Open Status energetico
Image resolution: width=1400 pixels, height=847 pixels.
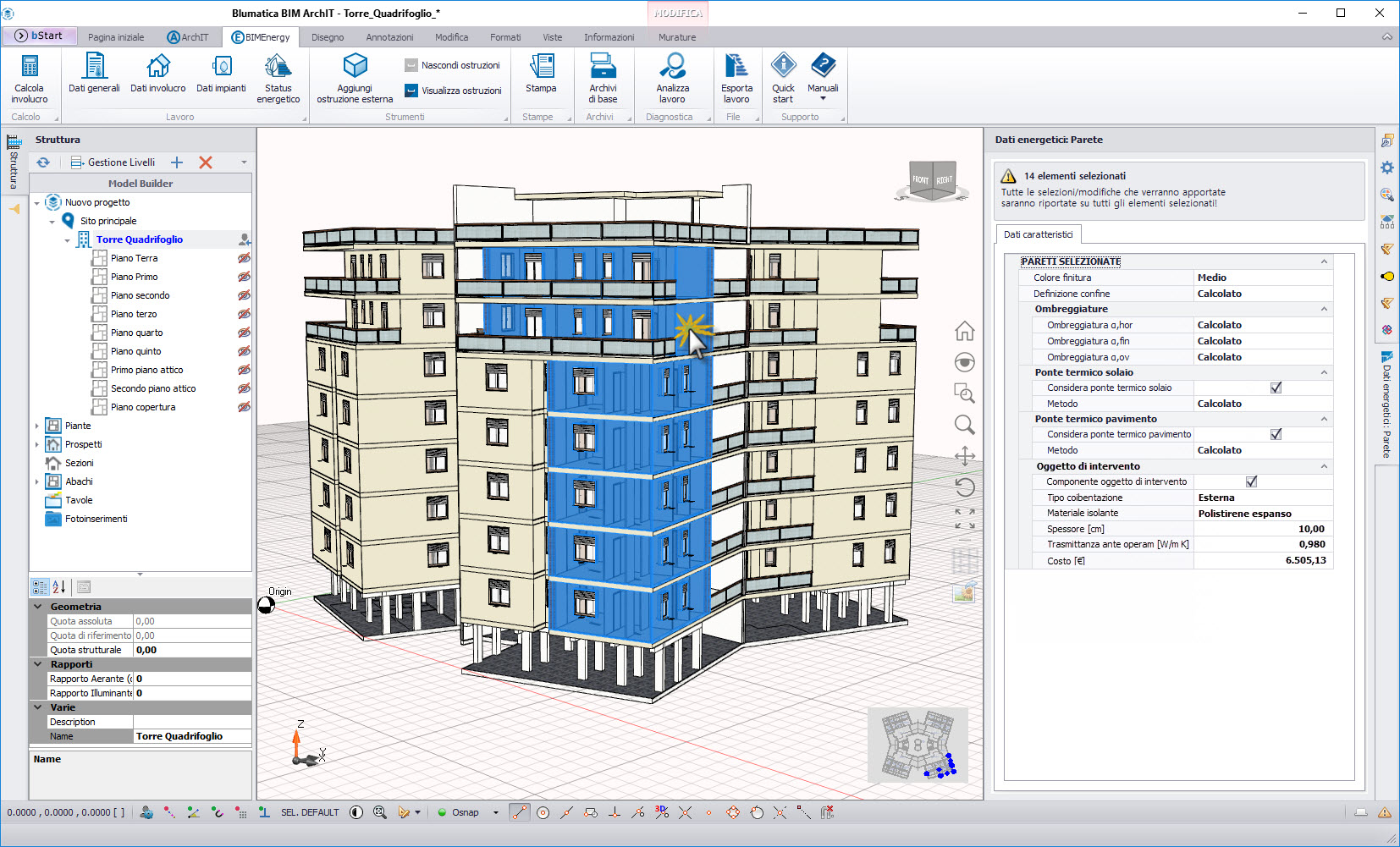tap(278, 79)
